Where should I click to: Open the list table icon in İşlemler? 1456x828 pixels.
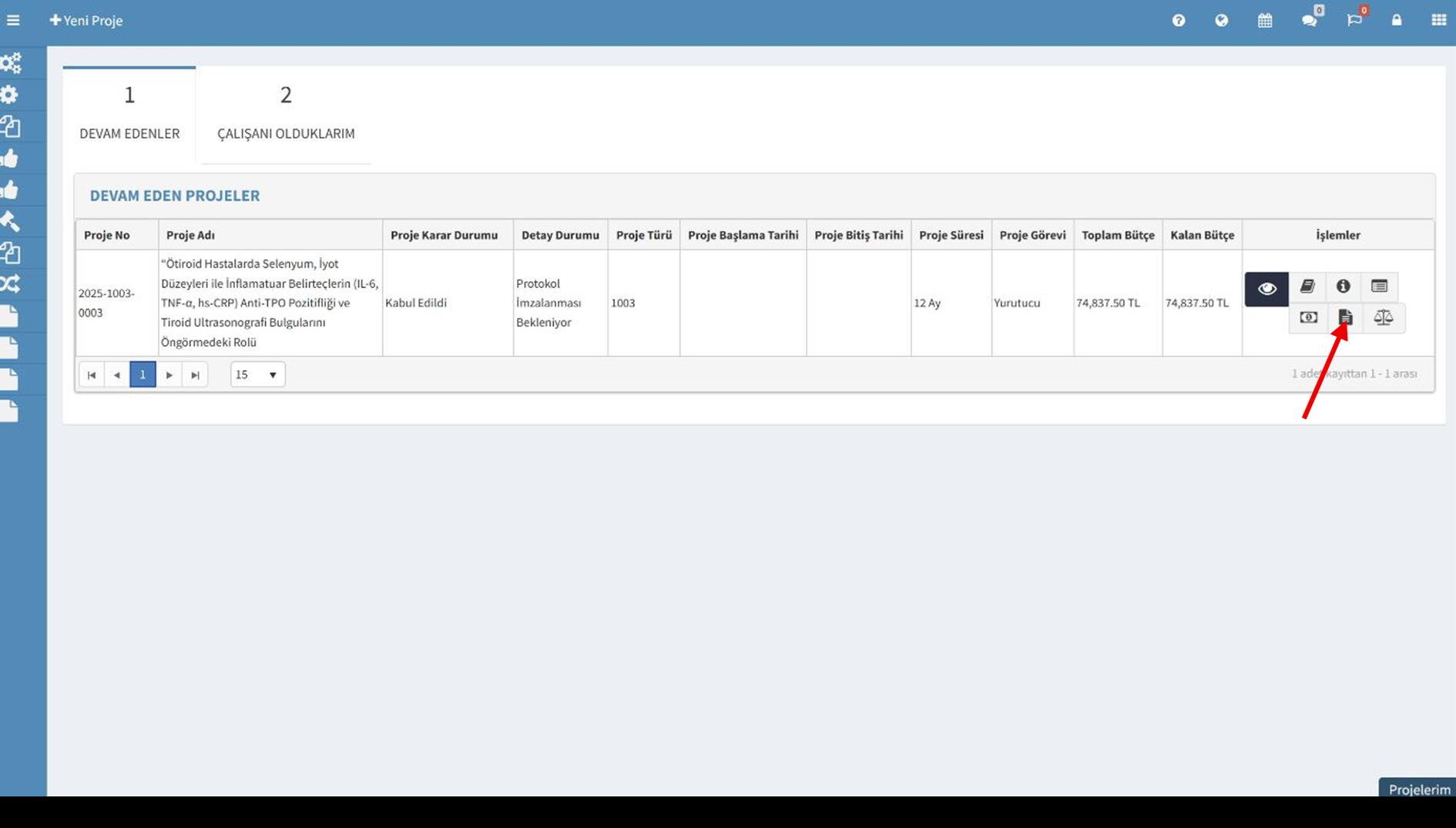tap(1379, 287)
